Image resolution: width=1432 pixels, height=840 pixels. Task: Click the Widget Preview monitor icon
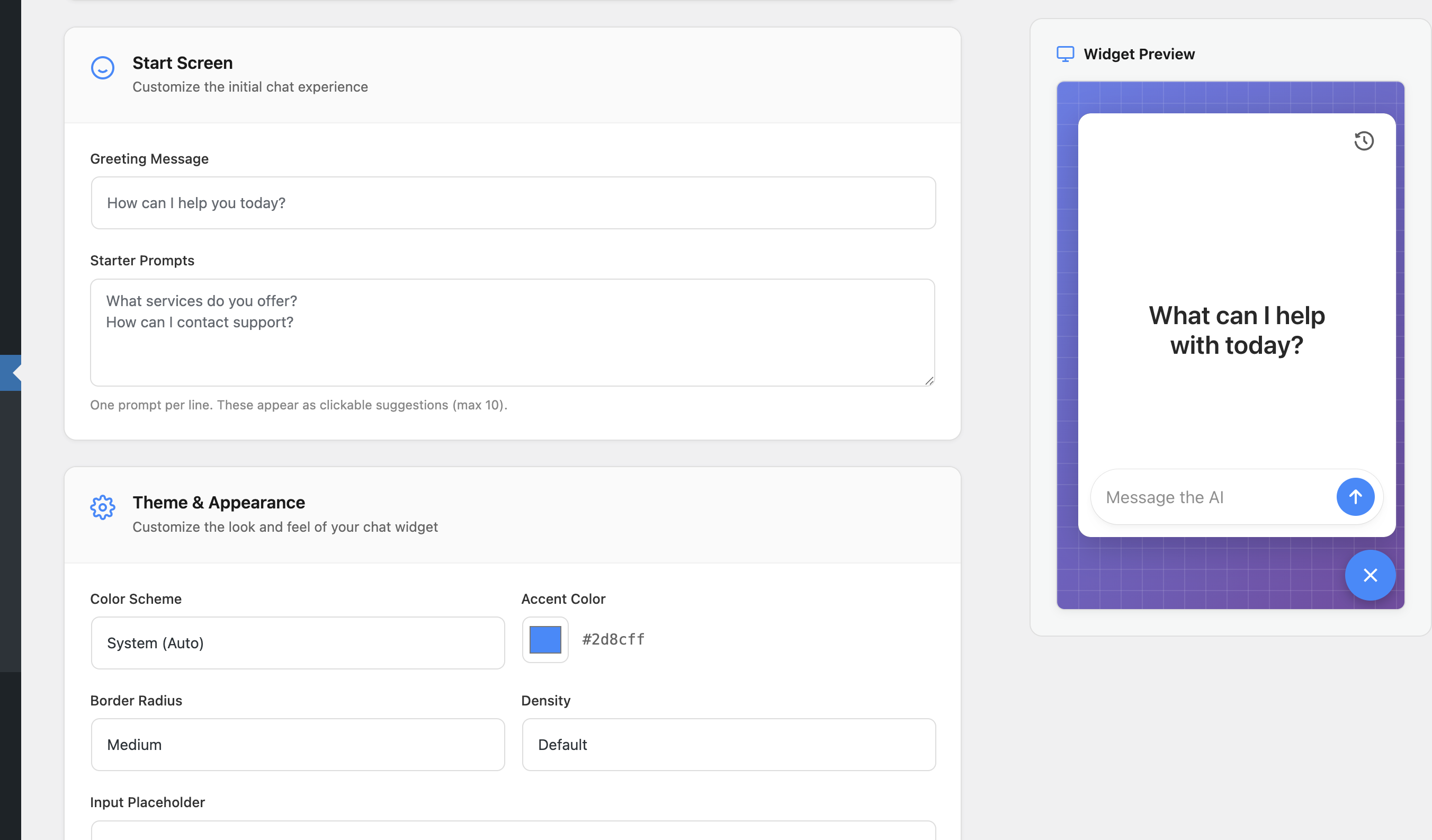pos(1065,54)
